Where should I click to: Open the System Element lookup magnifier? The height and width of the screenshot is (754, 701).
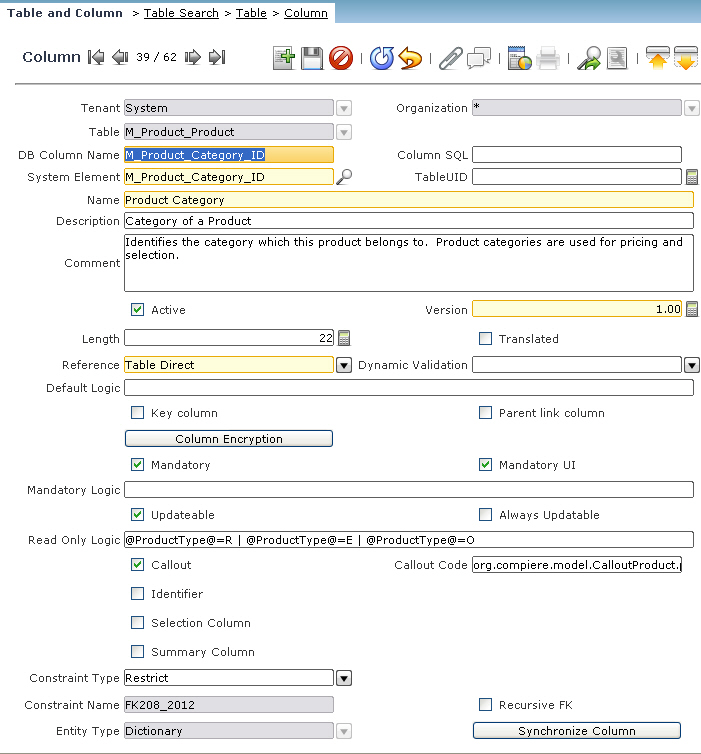[344, 177]
